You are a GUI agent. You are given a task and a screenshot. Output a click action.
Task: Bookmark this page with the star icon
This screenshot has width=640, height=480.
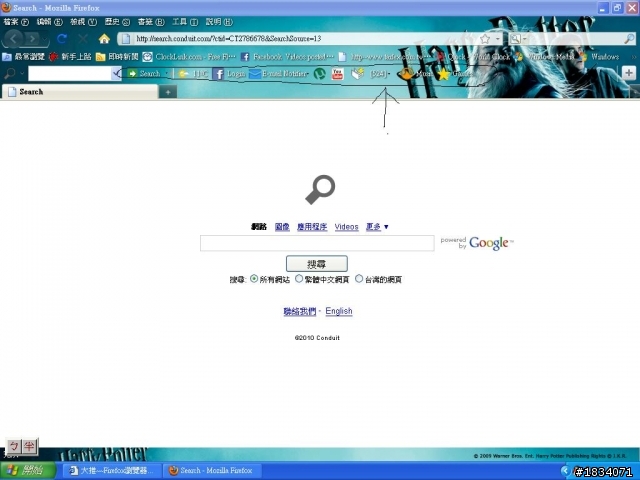pos(485,39)
